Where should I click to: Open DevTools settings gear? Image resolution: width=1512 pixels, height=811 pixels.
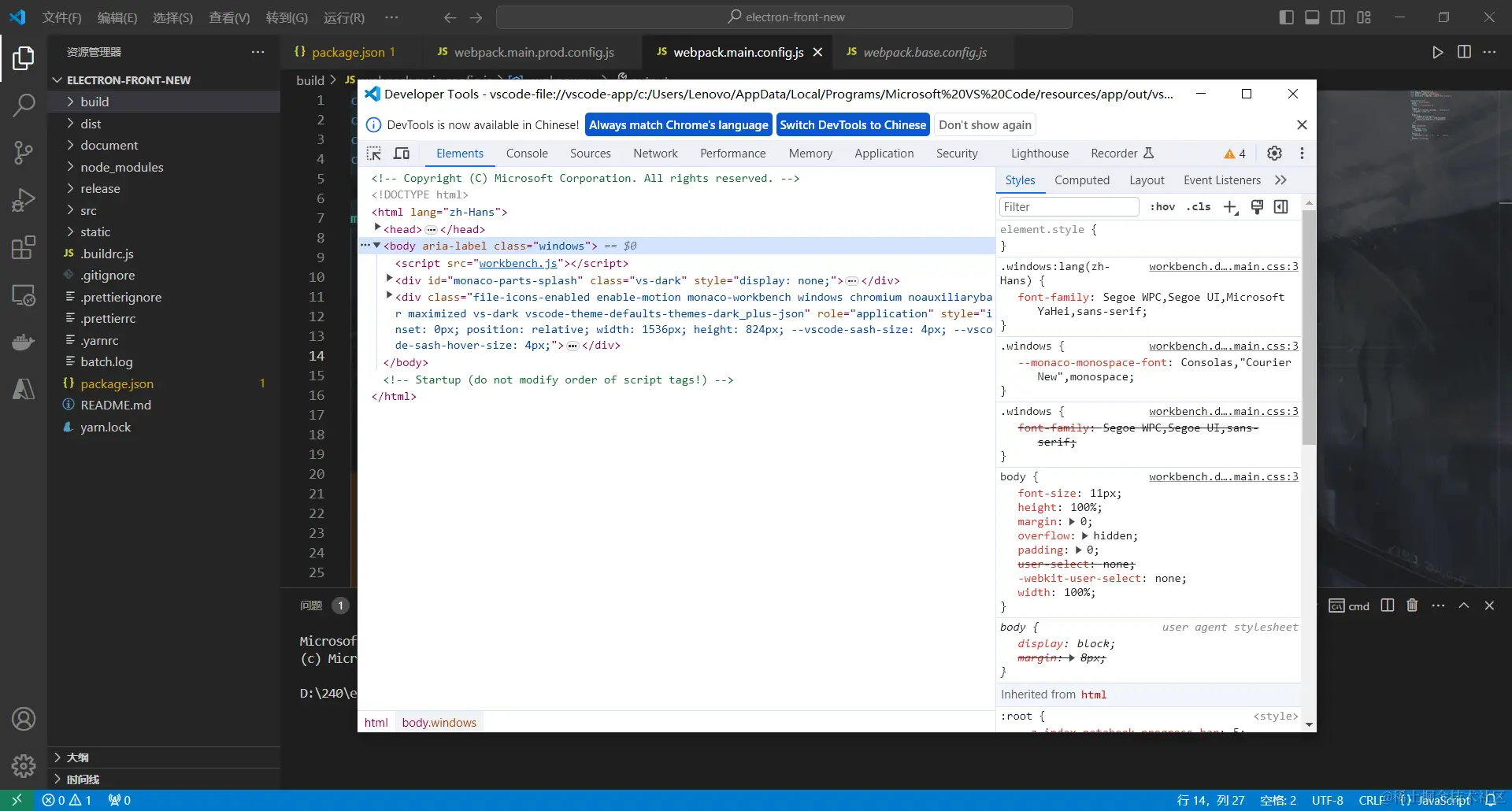[1275, 153]
